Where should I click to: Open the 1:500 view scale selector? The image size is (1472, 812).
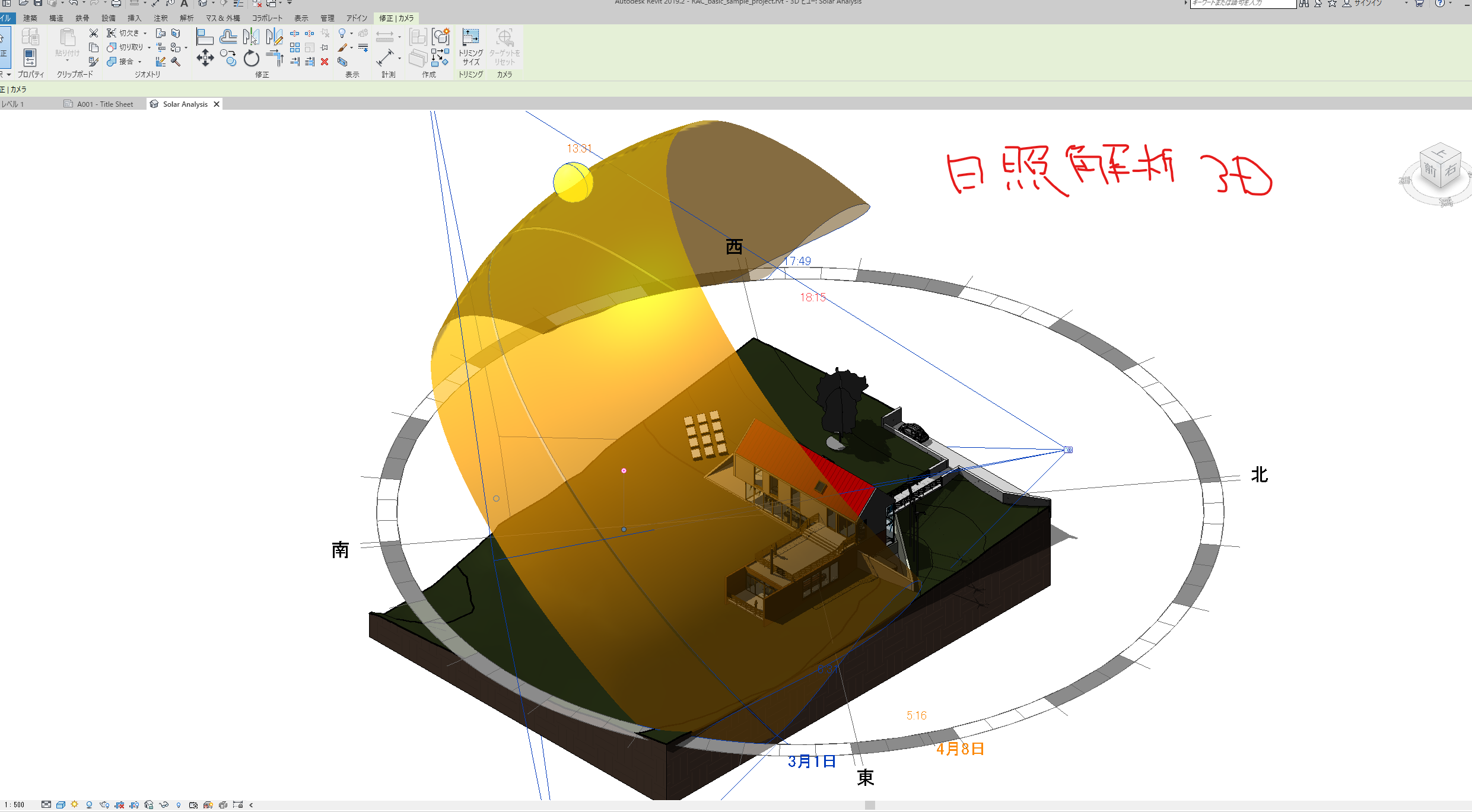[x=15, y=805]
